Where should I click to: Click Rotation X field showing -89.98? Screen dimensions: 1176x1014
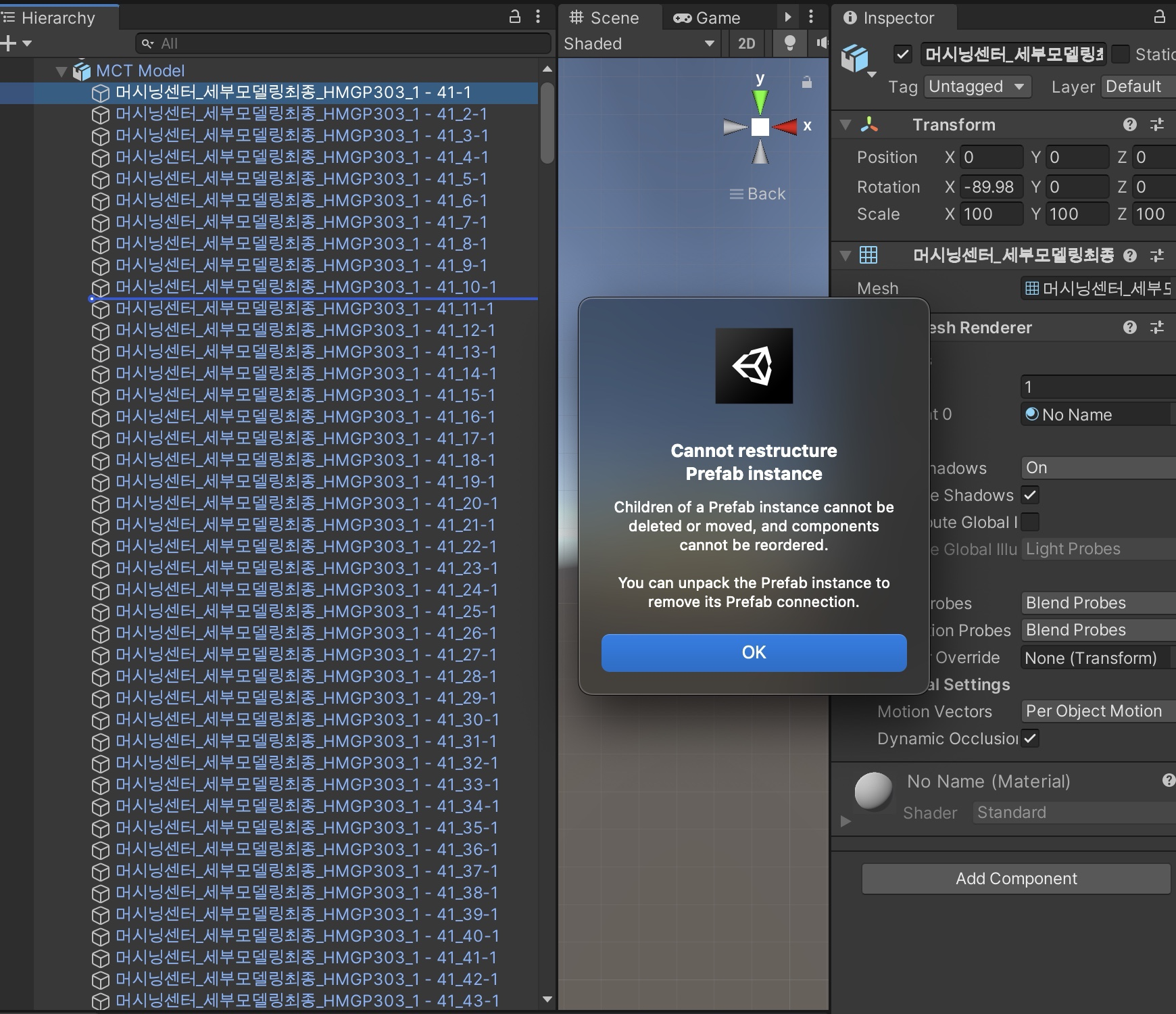click(x=991, y=187)
